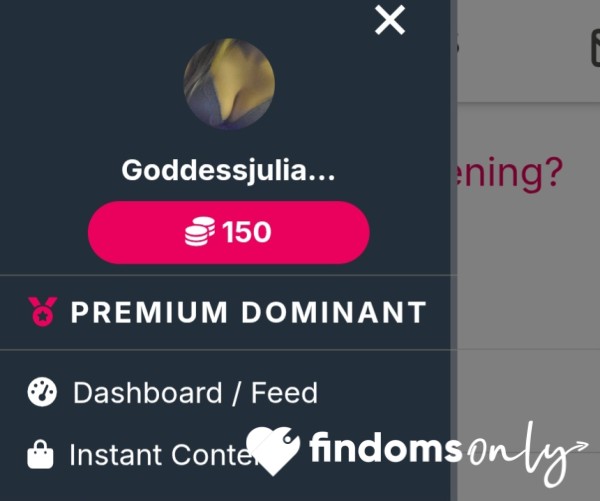Click the cursive 'only' arrow script
This screenshot has width=600, height=501.
pos(528,454)
